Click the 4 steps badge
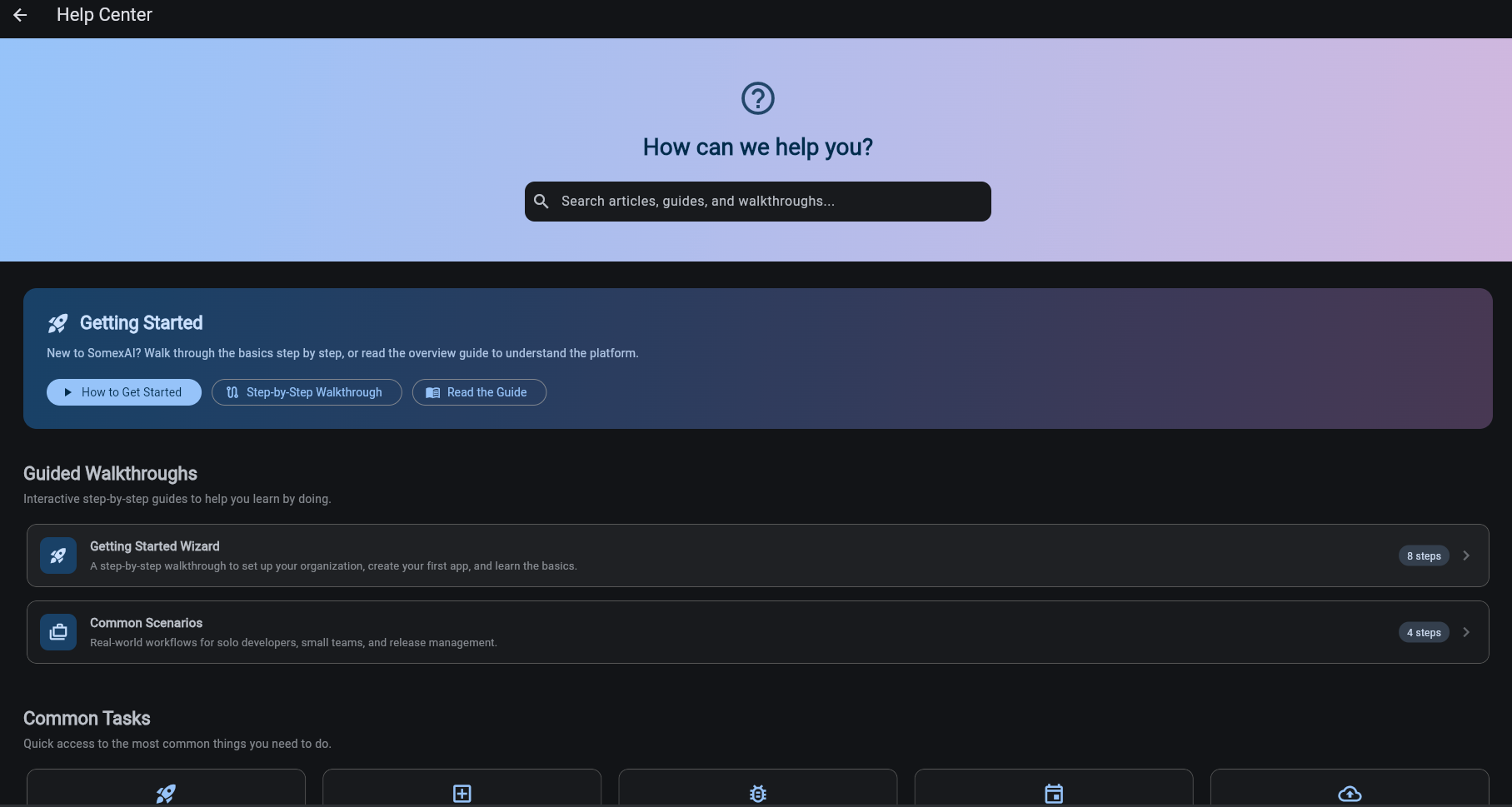The width and height of the screenshot is (1512, 807). click(1423, 631)
